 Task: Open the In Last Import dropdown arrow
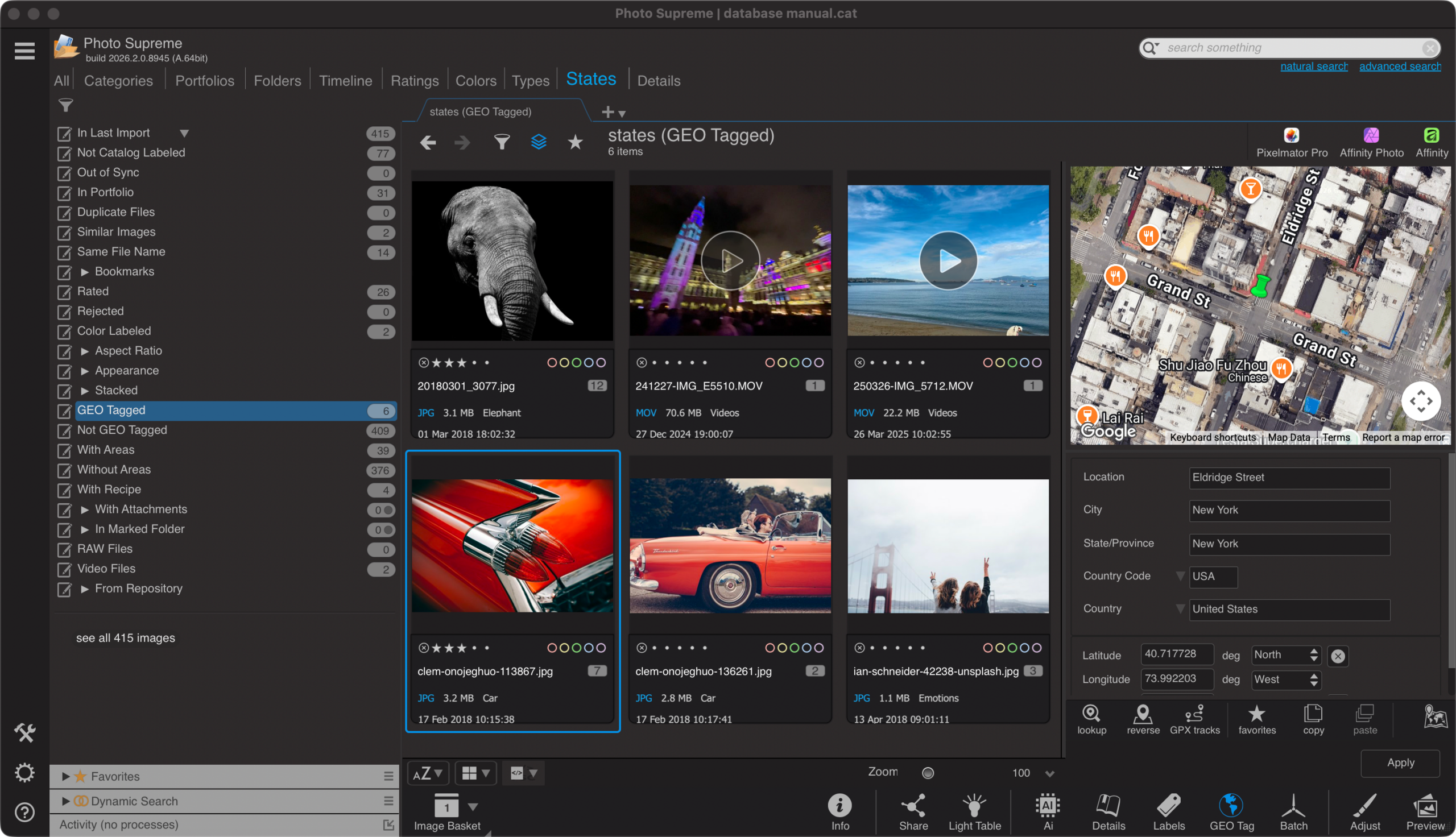point(184,134)
